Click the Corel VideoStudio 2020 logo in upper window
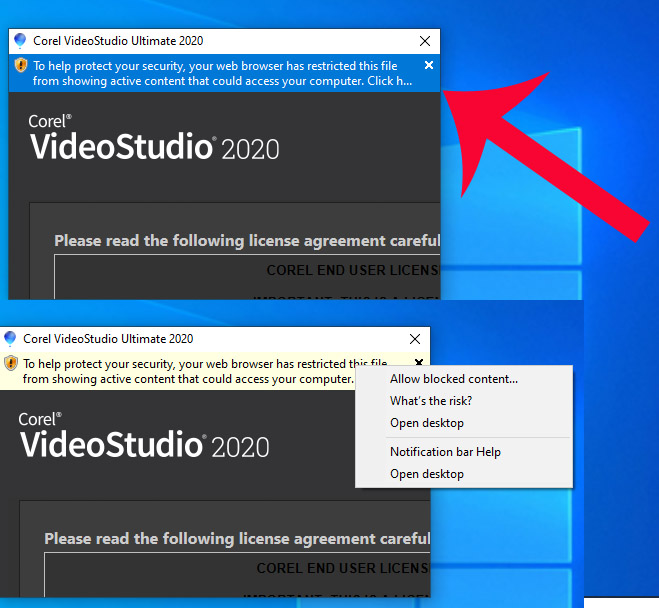 pos(154,138)
